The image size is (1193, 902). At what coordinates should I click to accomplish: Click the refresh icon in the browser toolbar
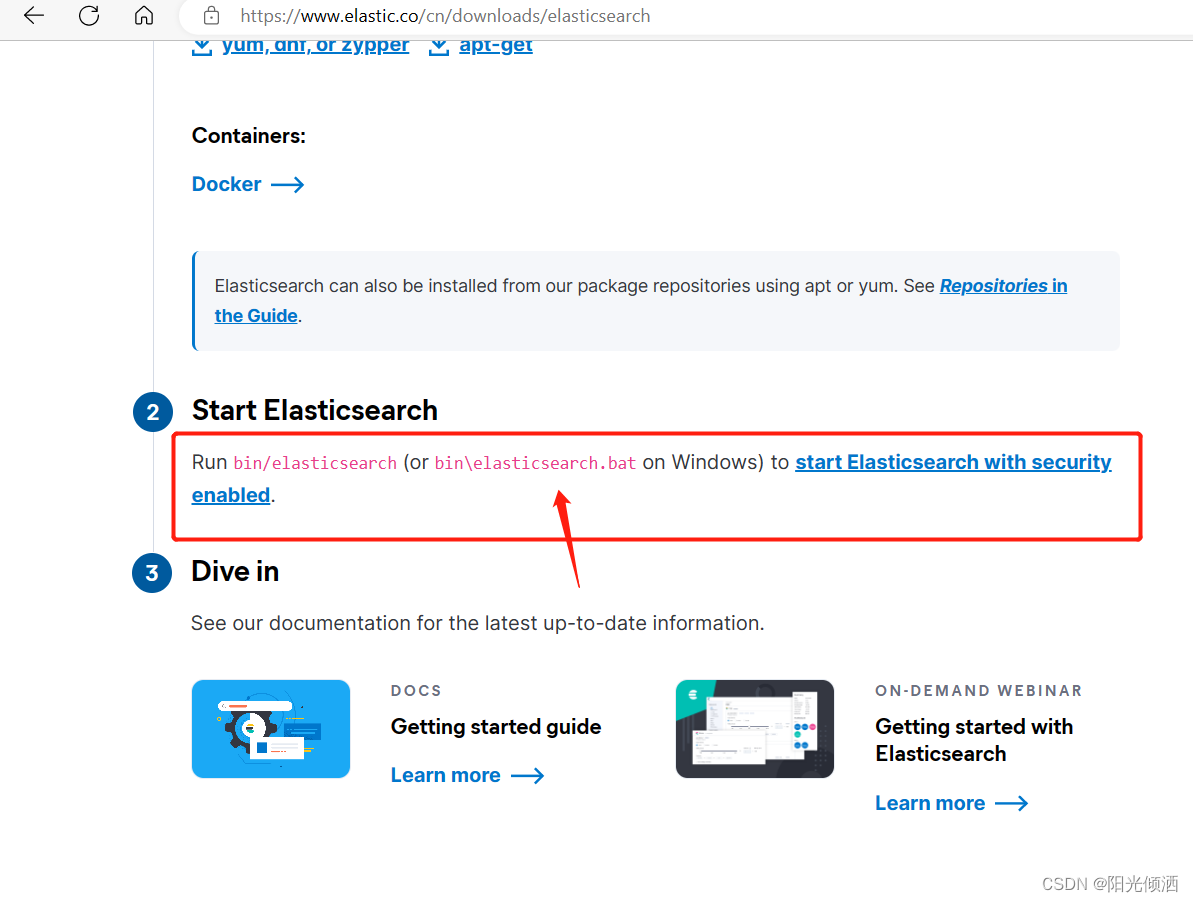pyautogui.click(x=88, y=15)
